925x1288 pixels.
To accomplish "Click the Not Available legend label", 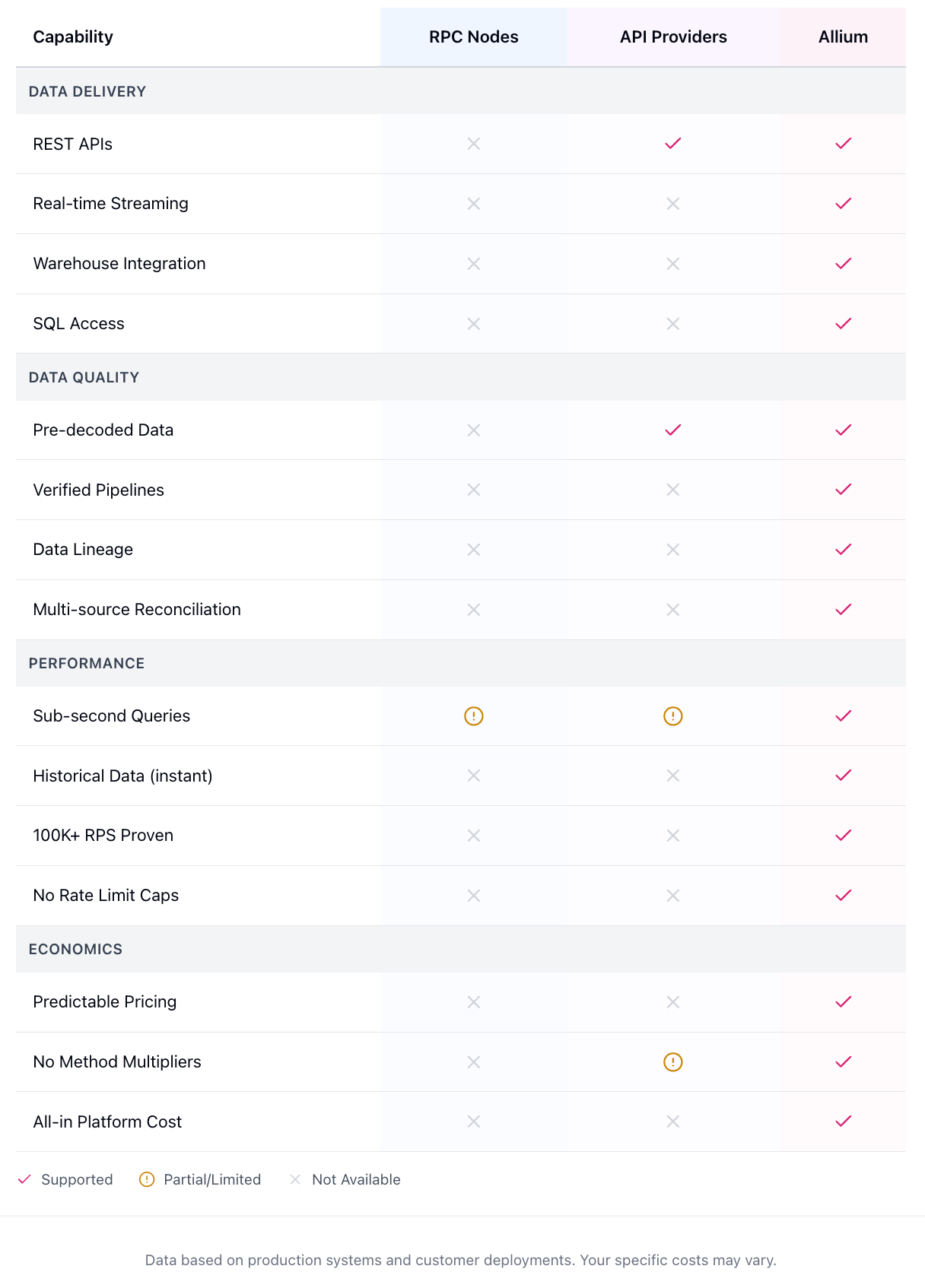I will coord(356,1180).
